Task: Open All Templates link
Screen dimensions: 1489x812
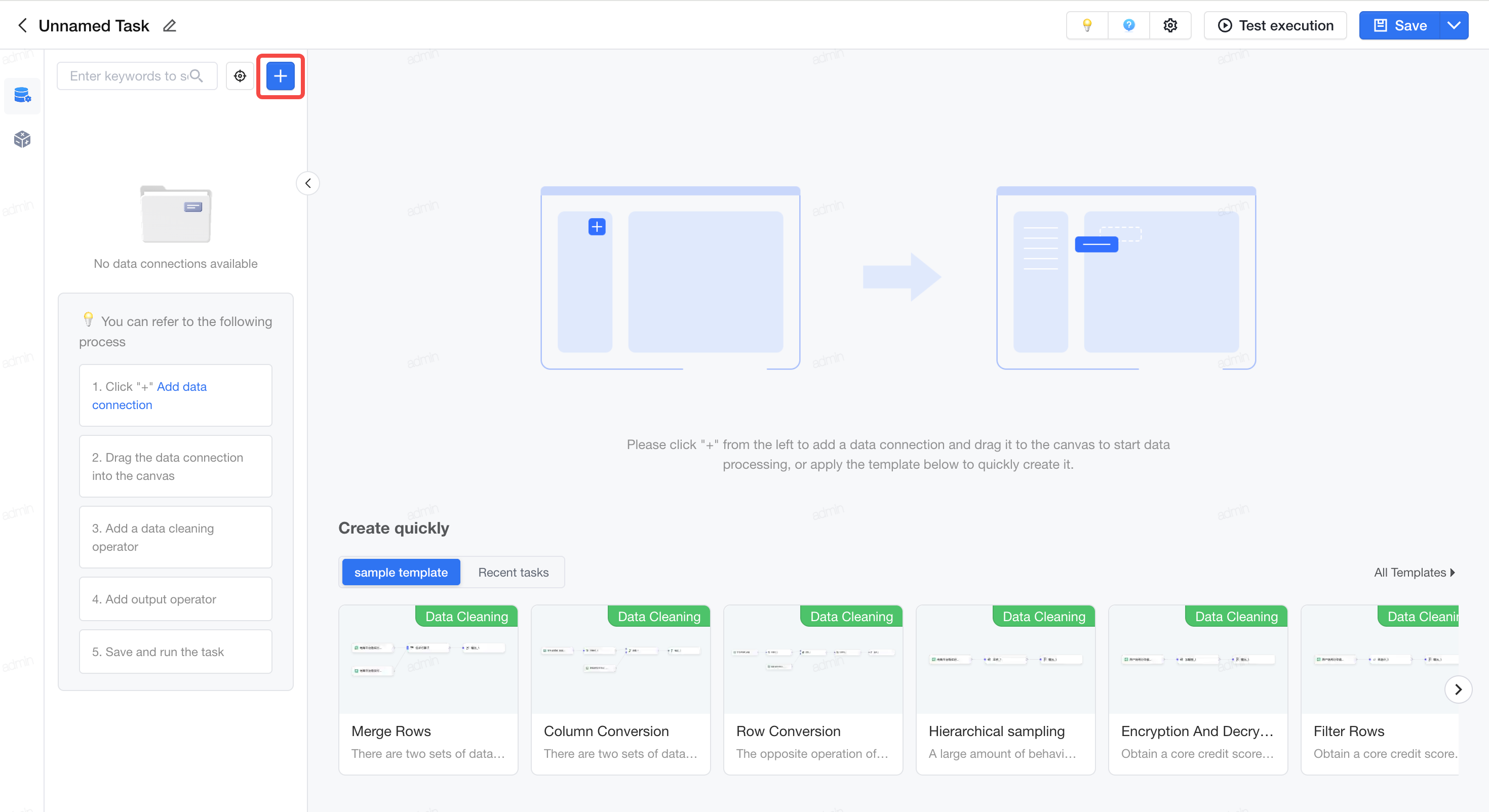Action: (x=1415, y=573)
